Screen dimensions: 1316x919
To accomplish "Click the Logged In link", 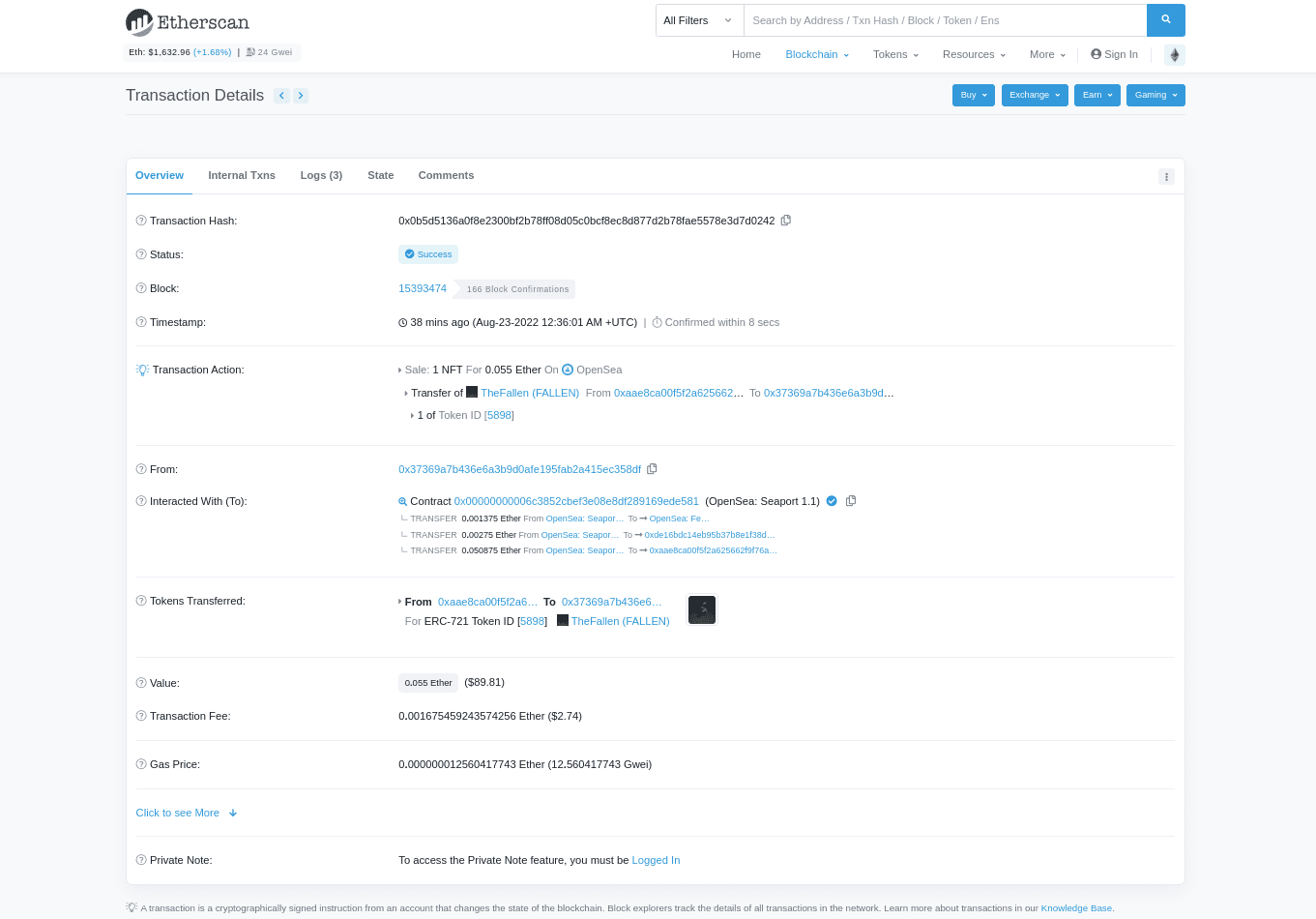I will (x=656, y=860).
